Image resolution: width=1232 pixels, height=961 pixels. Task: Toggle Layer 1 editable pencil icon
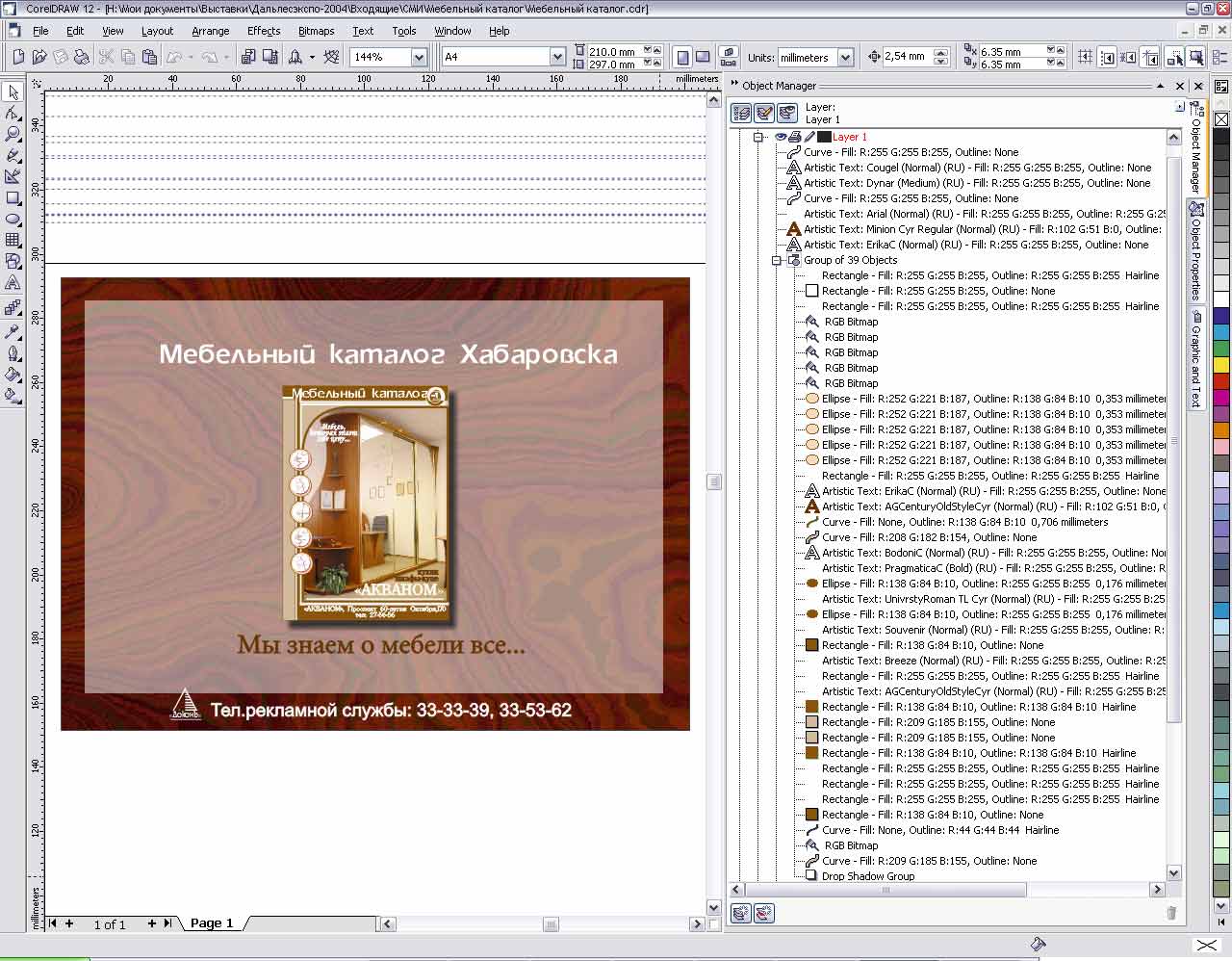tap(809, 137)
